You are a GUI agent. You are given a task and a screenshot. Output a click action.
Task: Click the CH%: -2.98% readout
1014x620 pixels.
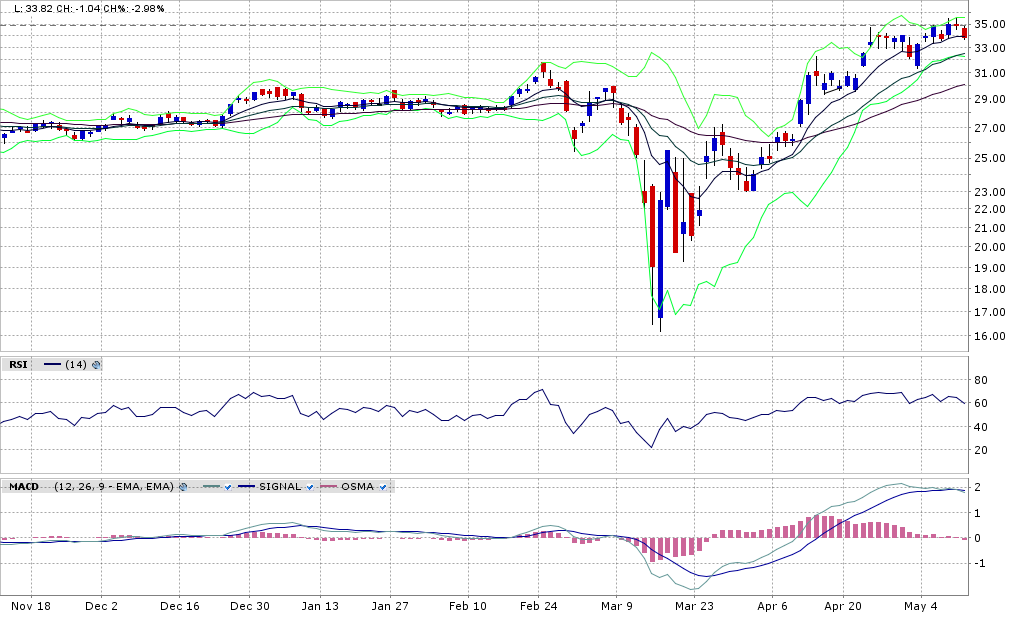pos(135,8)
